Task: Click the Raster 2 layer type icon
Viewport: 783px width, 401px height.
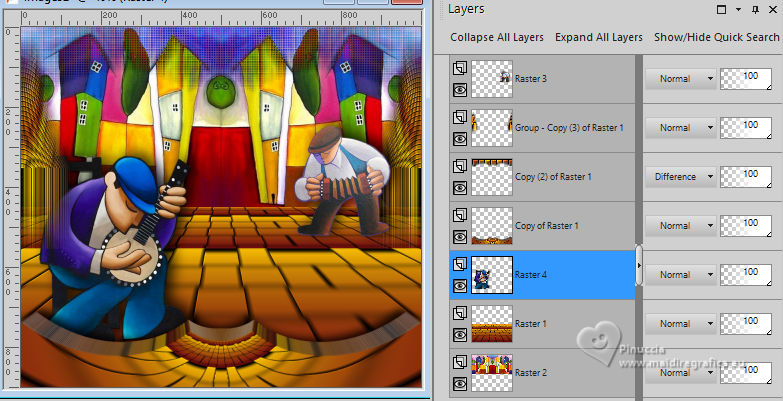Action: 460,362
